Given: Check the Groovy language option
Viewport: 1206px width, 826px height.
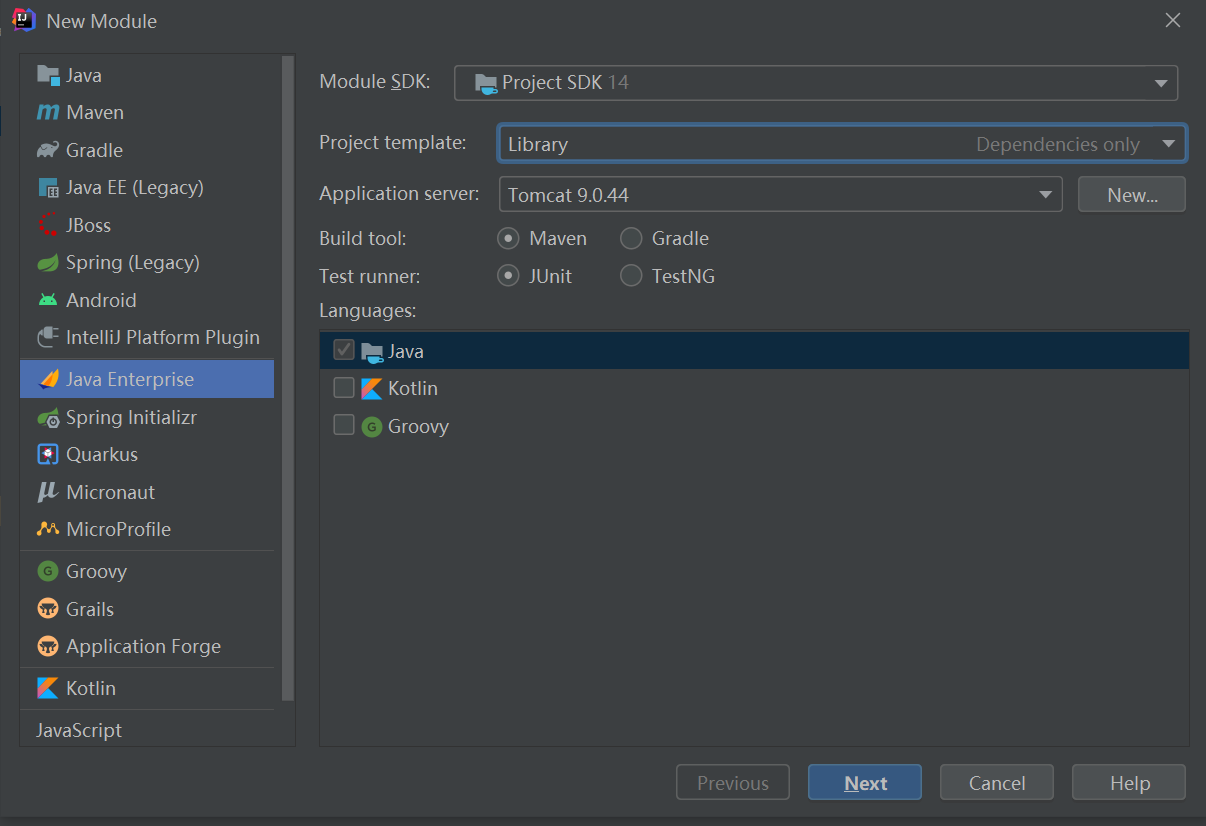Looking at the screenshot, I should (x=344, y=425).
